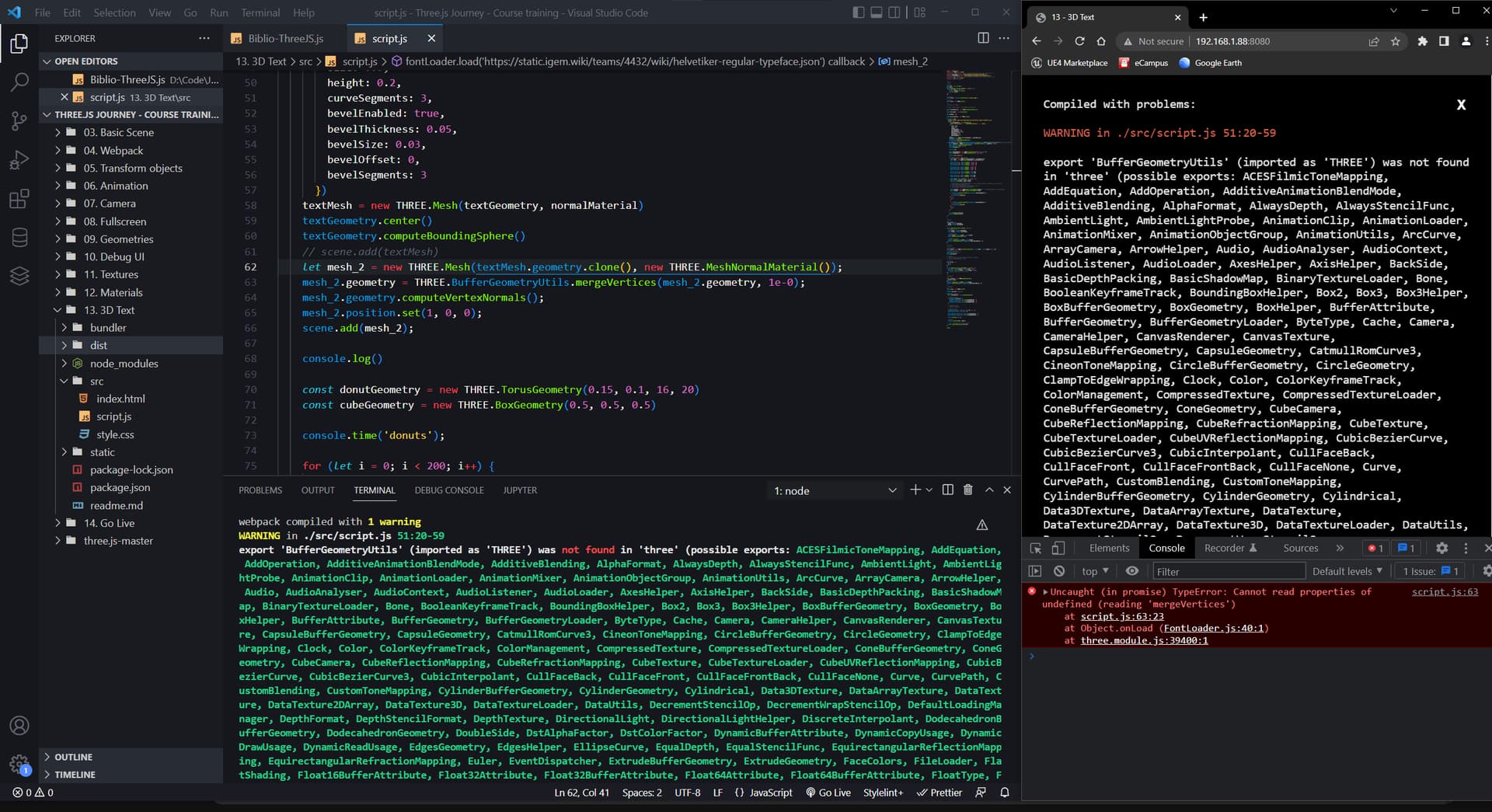Viewport: 1492px width, 812px height.
Task: Open Chrome profile avatar
Action: pyautogui.click(x=1466, y=41)
